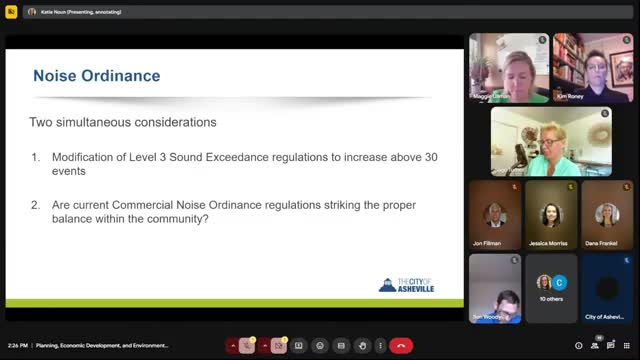Click mic icon on City of Ashevi... tile
Screen dimensions: 640x360
click(x=627, y=260)
